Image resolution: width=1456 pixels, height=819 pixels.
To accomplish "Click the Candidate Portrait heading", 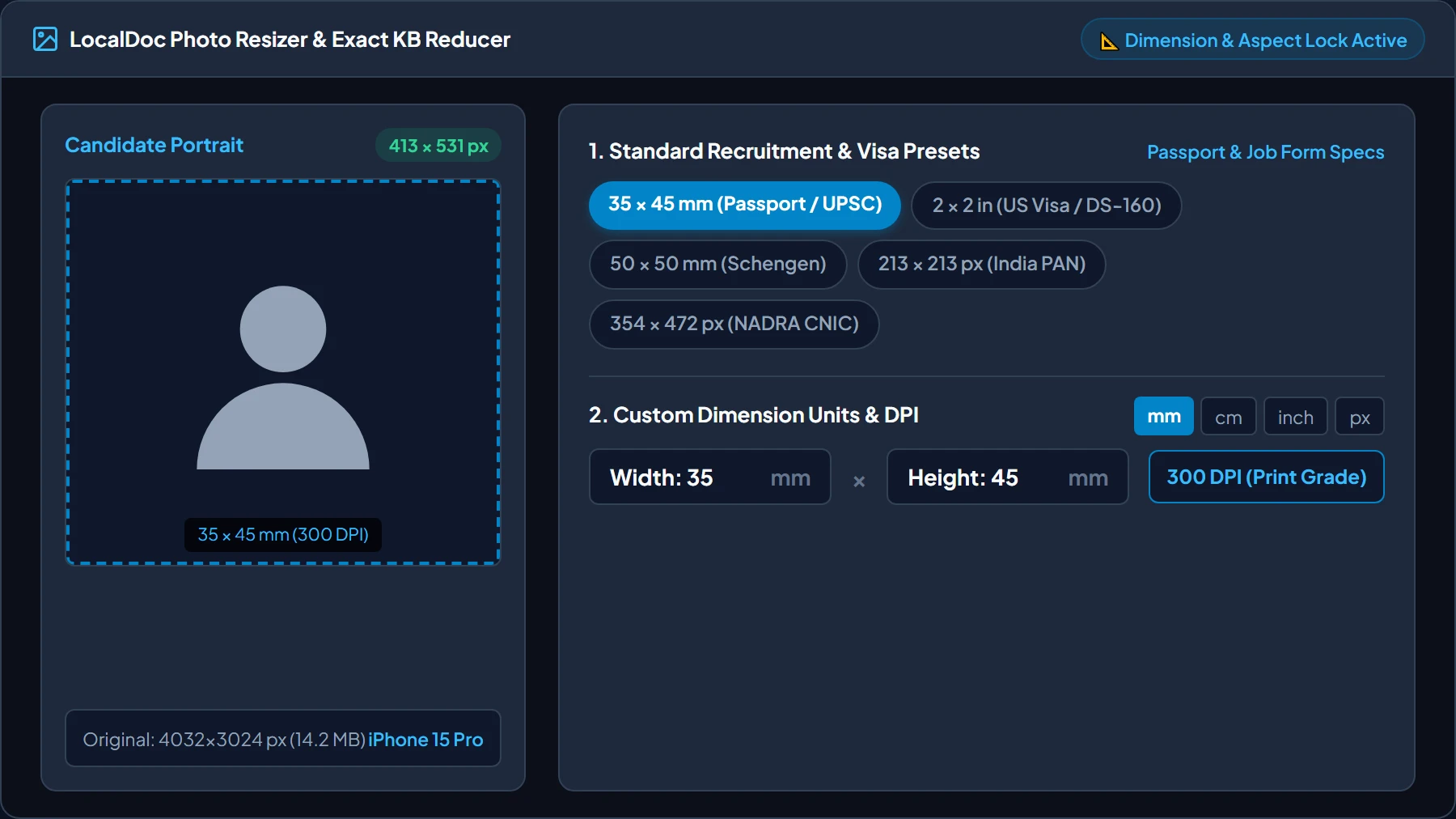I will [154, 145].
